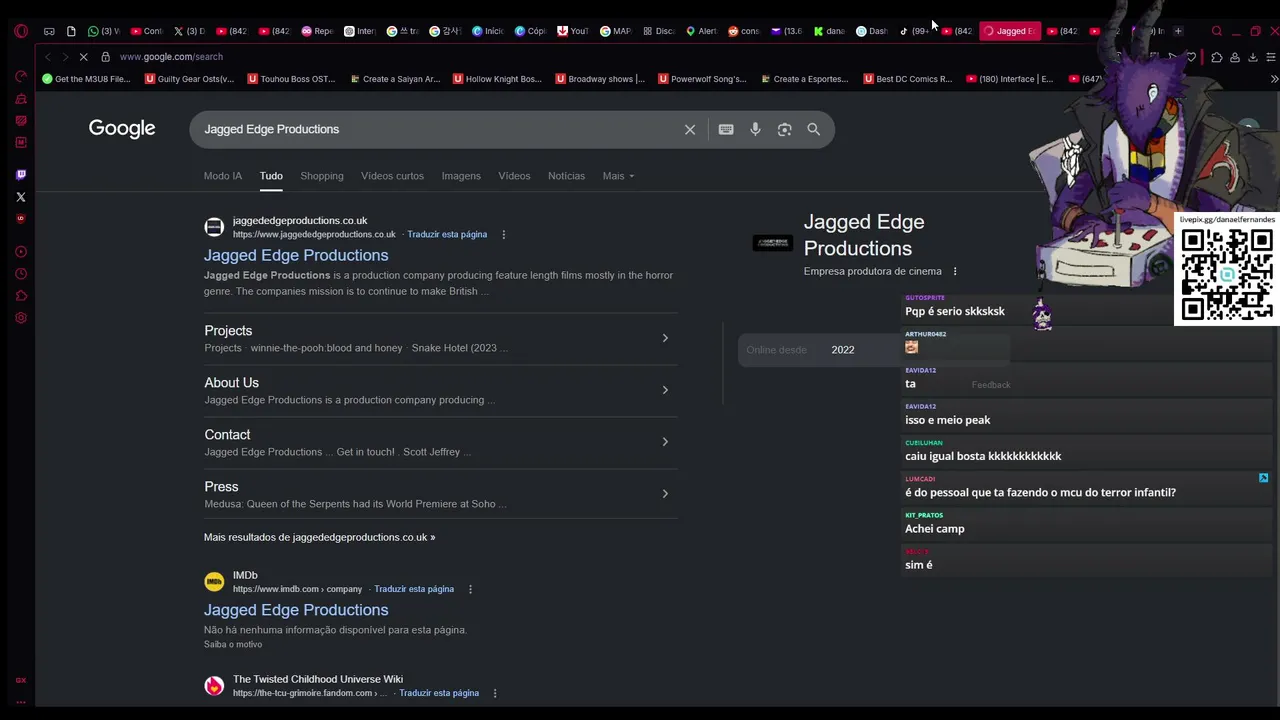Viewport: 1280px width, 720px height.
Task: Switch to the Modo IA tab
Action: [223, 176]
